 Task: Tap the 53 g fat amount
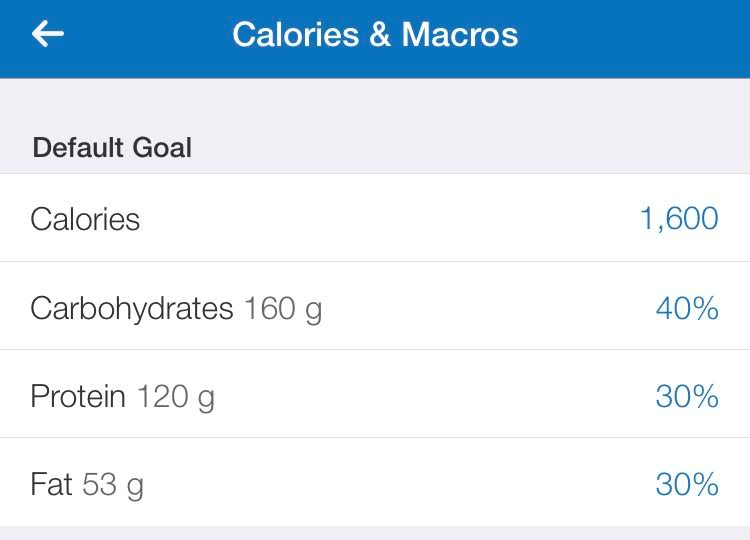[x=113, y=485]
